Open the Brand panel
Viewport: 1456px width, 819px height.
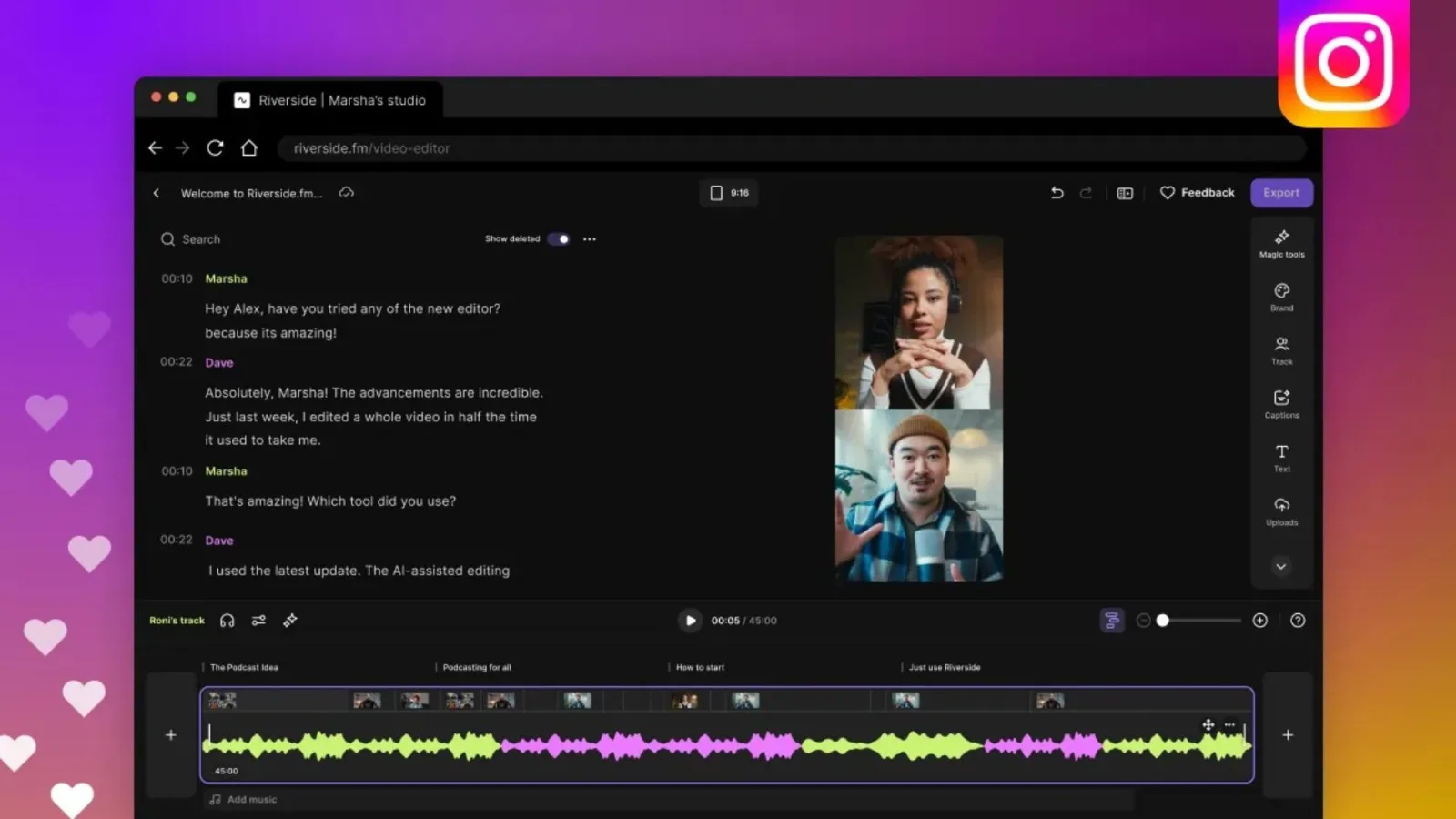[x=1281, y=298]
